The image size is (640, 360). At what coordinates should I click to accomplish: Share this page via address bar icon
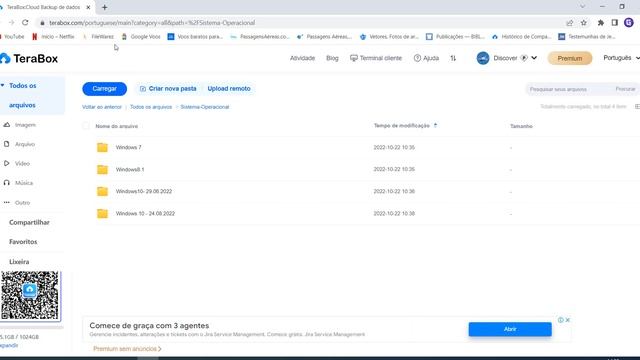(x=569, y=23)
